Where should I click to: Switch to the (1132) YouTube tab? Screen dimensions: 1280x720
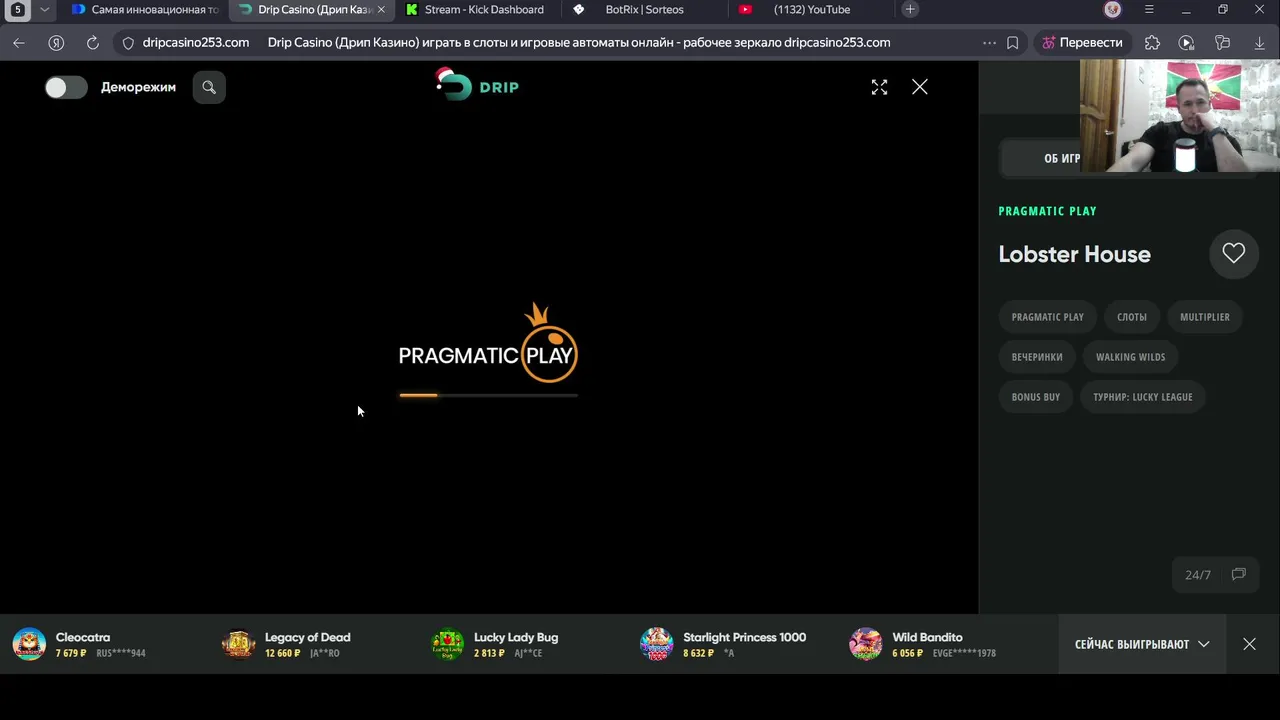point(811,10)
